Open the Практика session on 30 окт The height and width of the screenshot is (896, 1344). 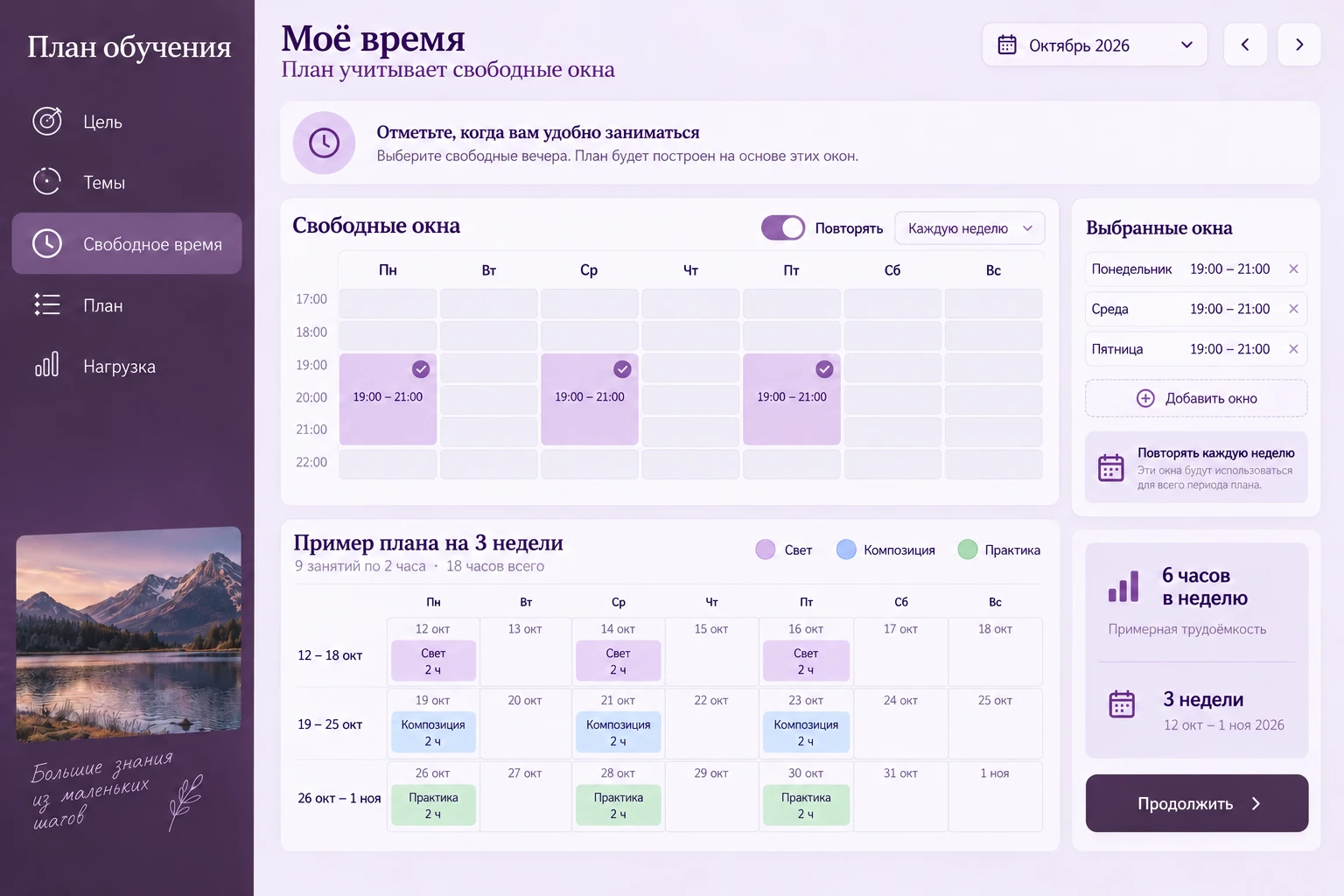point(806,805)
